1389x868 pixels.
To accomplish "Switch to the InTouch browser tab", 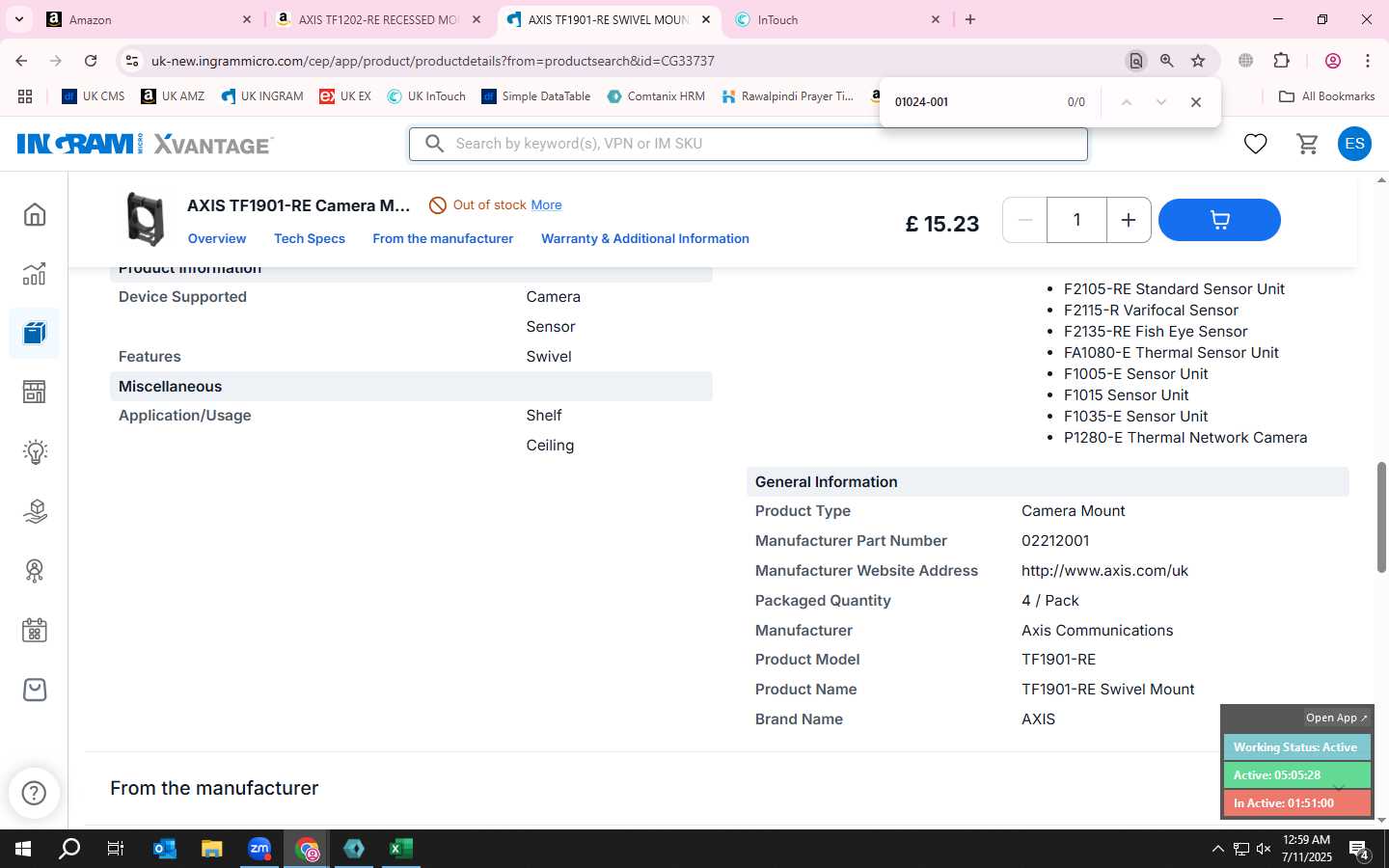I will [837, 19].
